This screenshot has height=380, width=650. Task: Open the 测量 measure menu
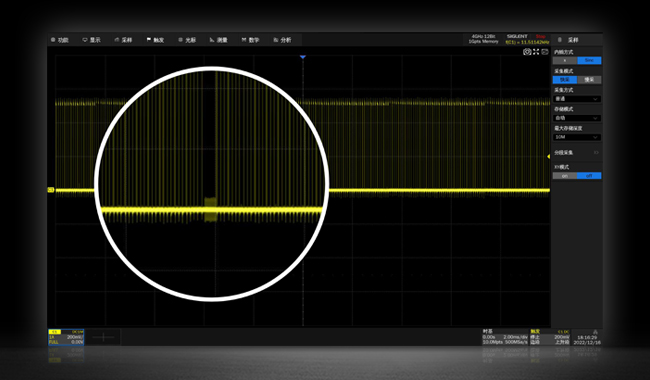(218, 40)
